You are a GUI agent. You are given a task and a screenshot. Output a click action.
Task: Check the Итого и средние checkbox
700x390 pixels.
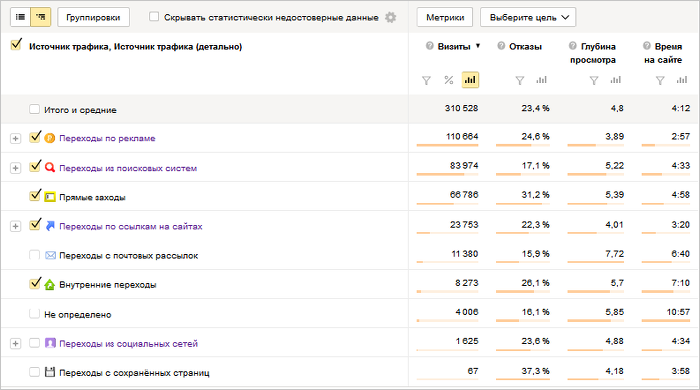(x=34, y=109)
